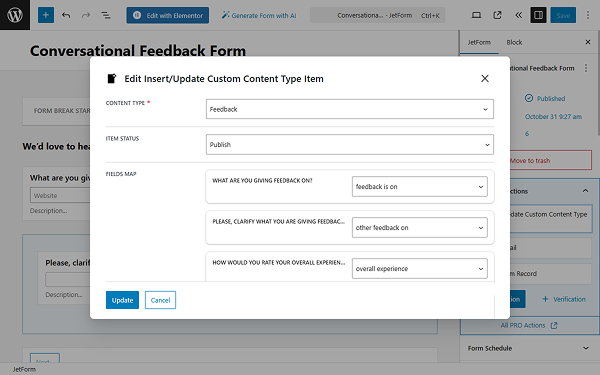Image resolution: width=600 pixels, height=375 pixels.
Task: Redo the last undone change
Action: (x=86, y=15)
